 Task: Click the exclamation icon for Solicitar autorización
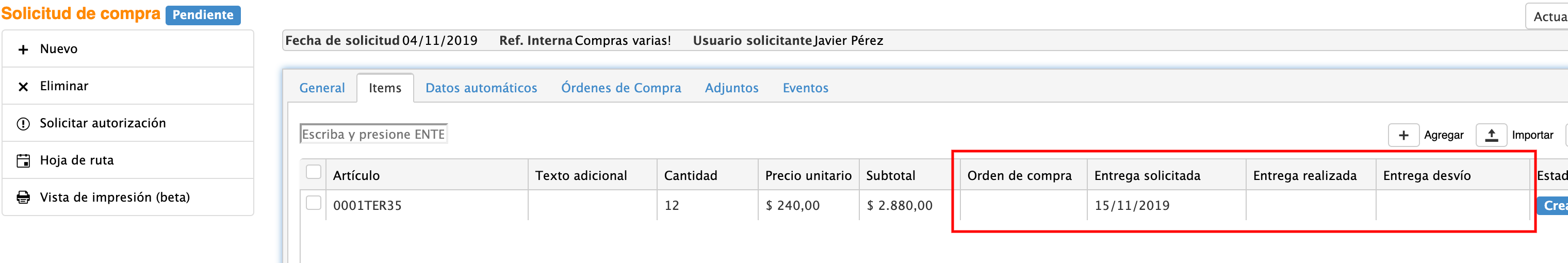[x=23, y=124]
